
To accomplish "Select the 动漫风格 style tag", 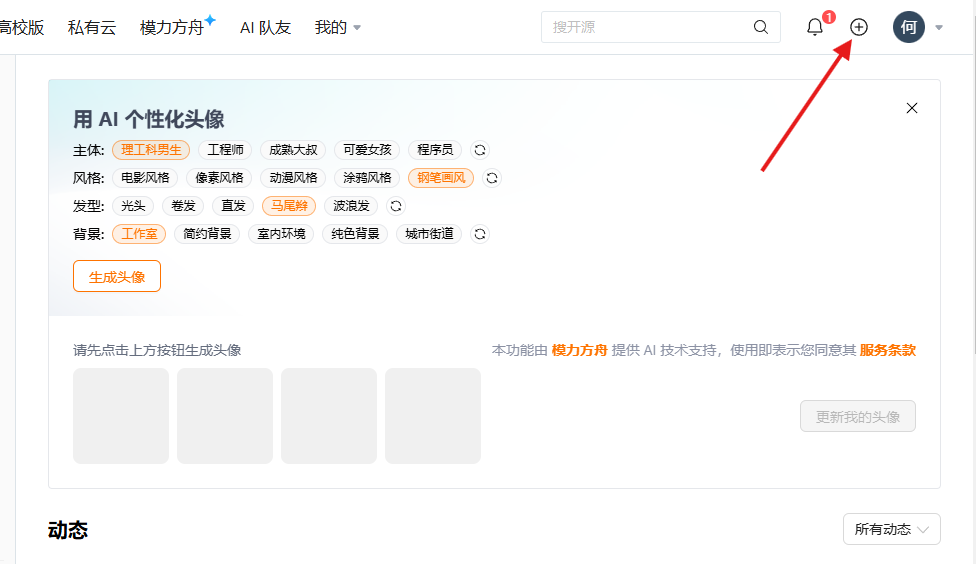I will click(293, 178).
